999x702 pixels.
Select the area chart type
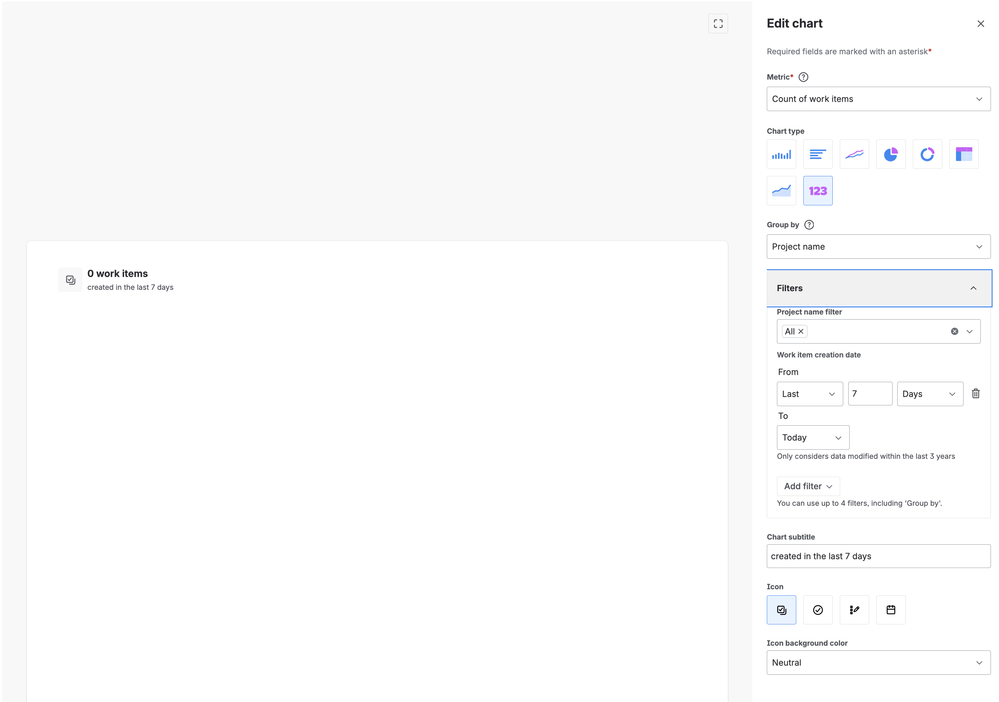(x=781, y=190)
